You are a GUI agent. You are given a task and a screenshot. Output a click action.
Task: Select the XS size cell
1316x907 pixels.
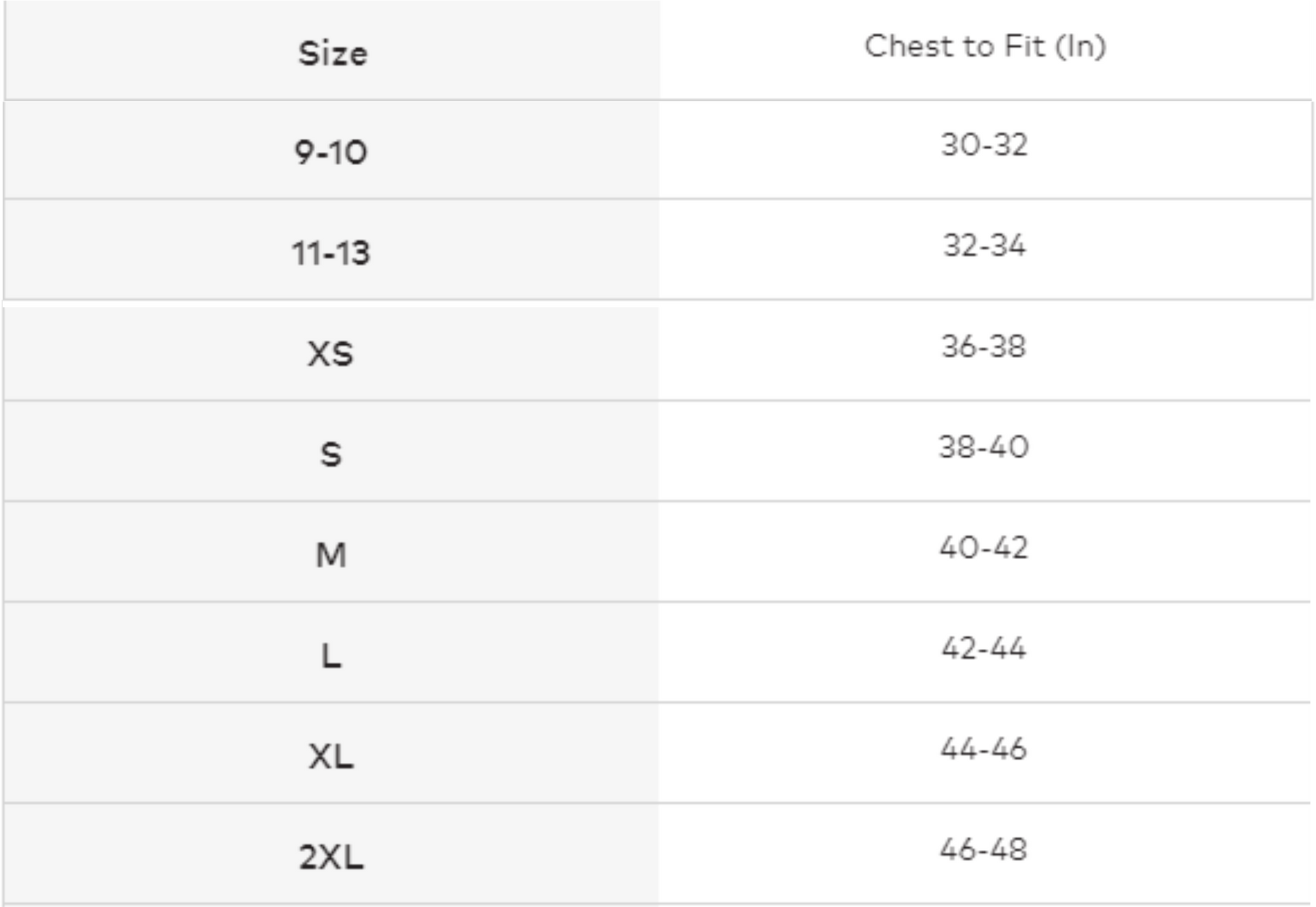330,354
